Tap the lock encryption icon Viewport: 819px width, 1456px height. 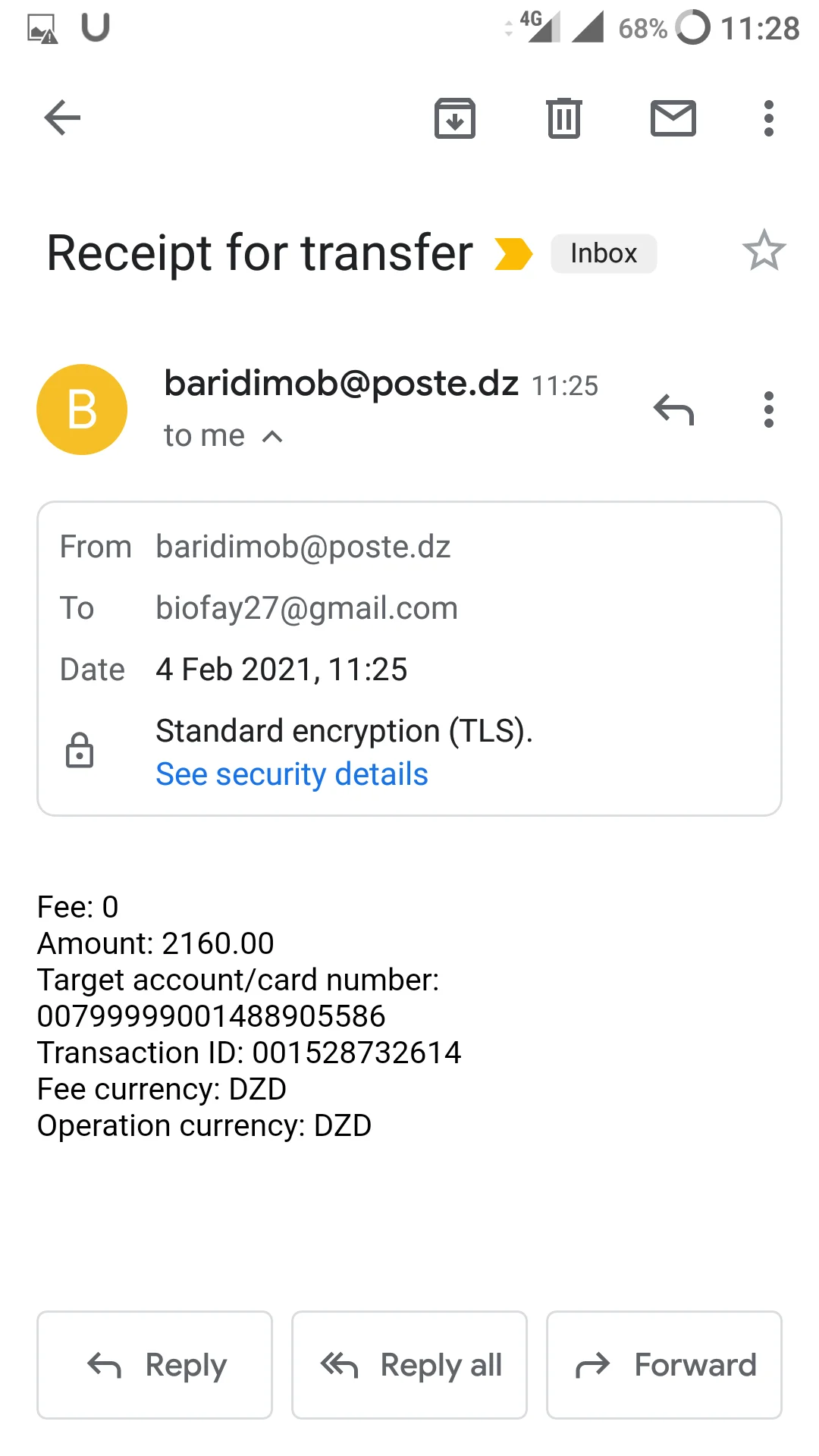coord(80,751)
